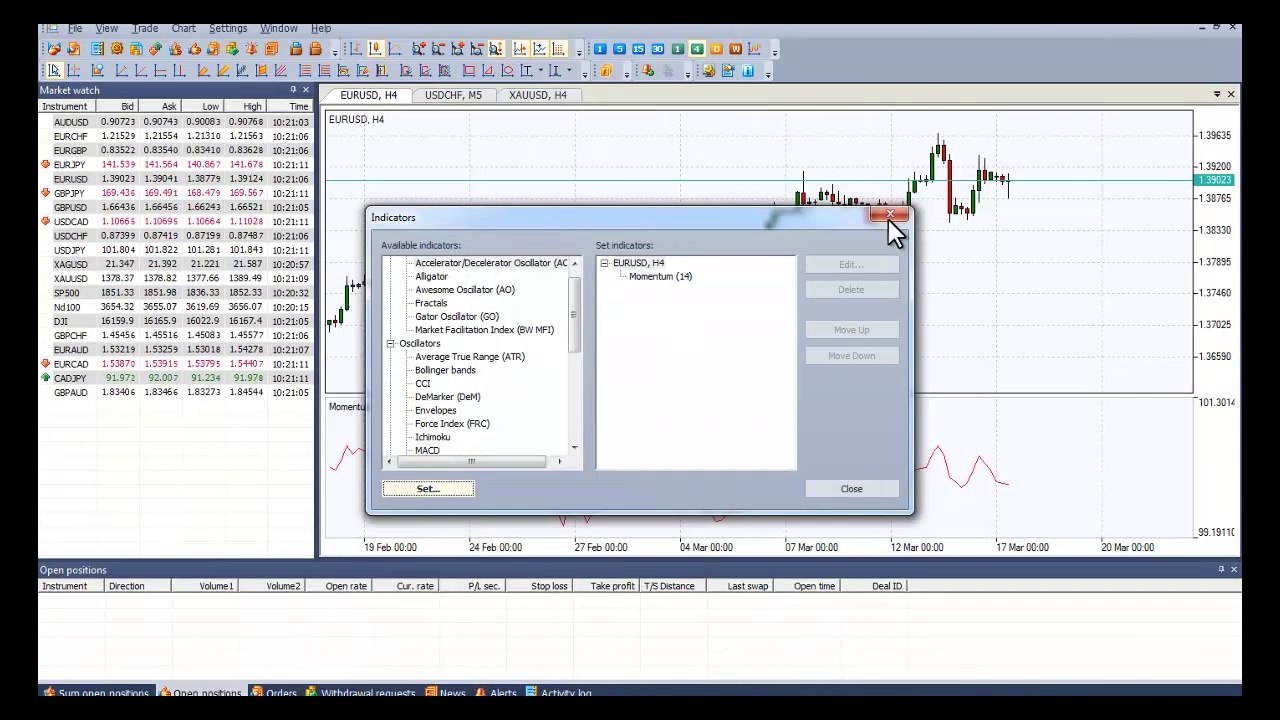Open the Settings menu

click(228, 28)
